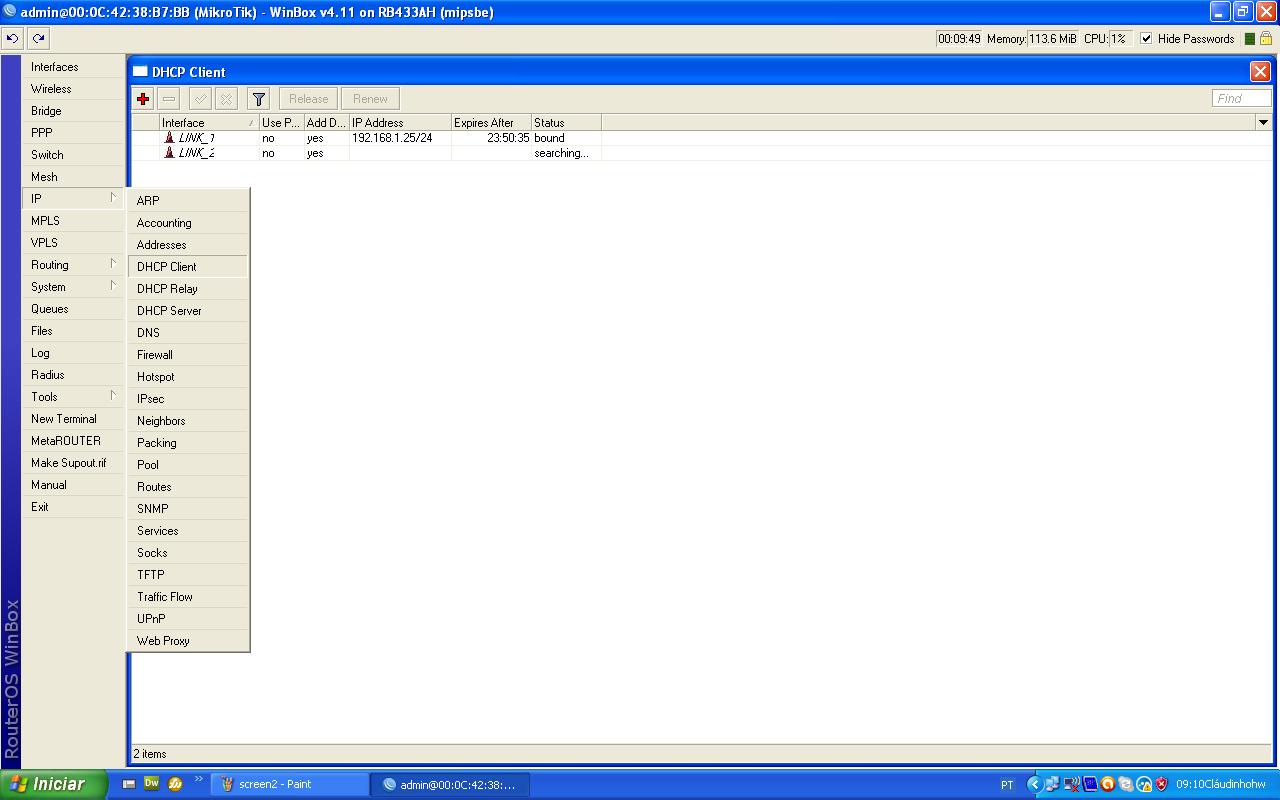Sort by Expires After column header
Viewport: 1280px width, 800px height.
coord(491,122)
